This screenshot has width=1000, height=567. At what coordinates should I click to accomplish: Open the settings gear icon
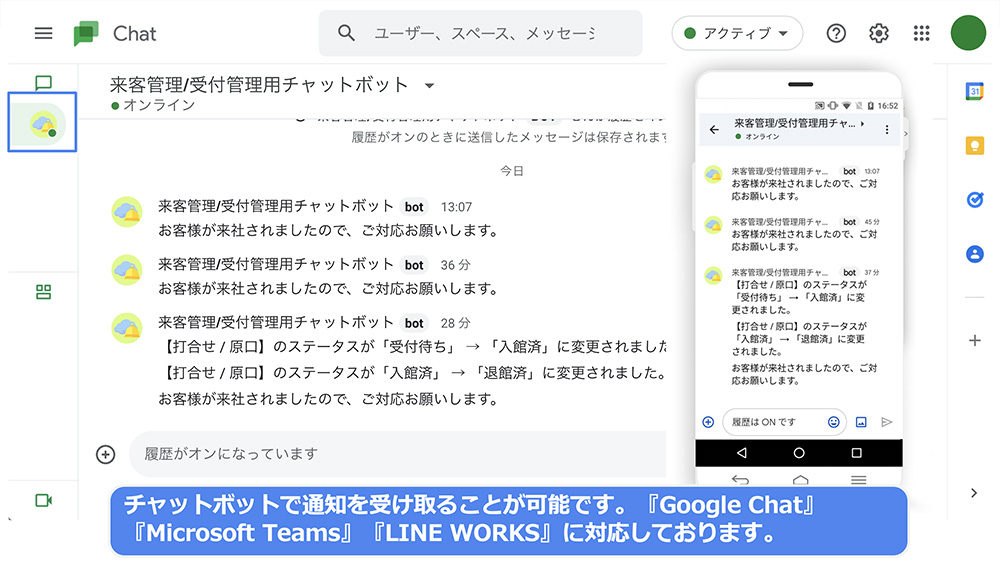click(x=879, y=33)
